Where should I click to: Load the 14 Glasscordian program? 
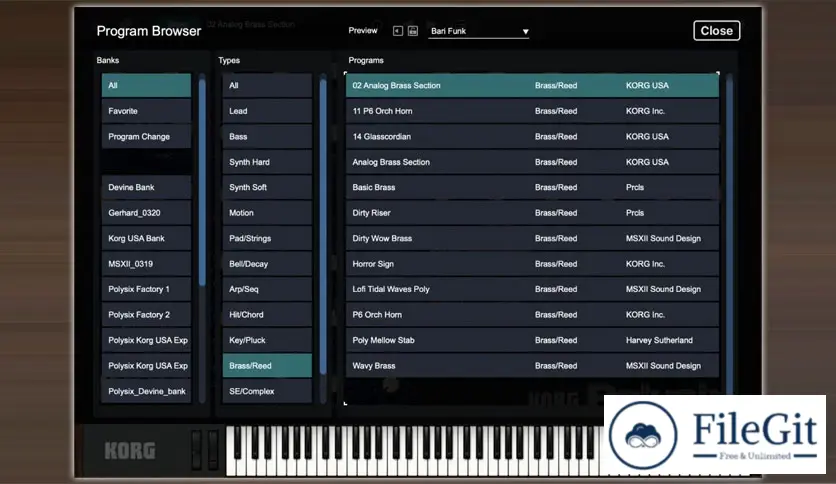point(532,136)
